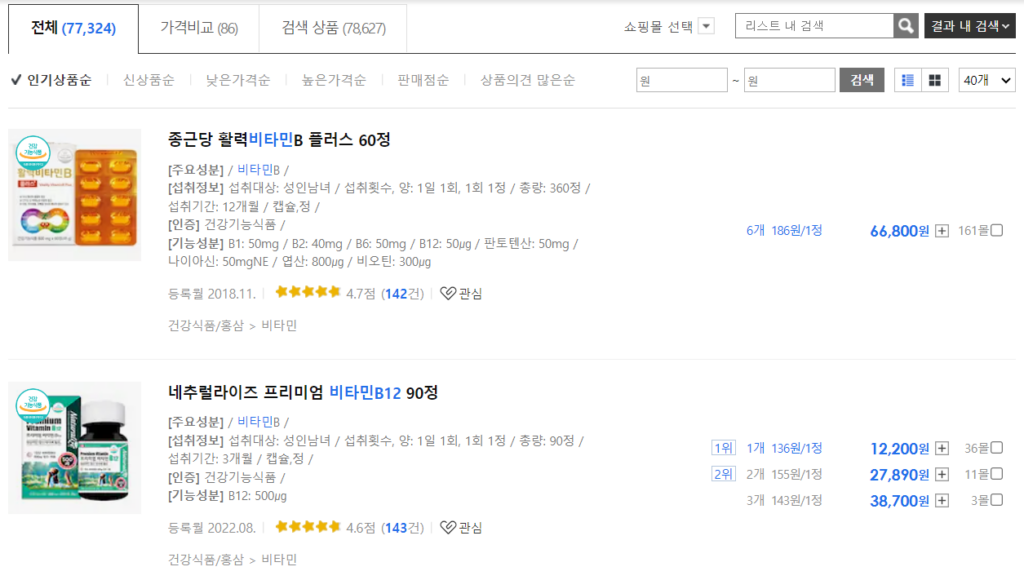Screen dimensions: 1024x580
Task: Open 네추럴라이즈 프리미엄 비타민B12 90정 title link
Action: [x=303, y=393]
